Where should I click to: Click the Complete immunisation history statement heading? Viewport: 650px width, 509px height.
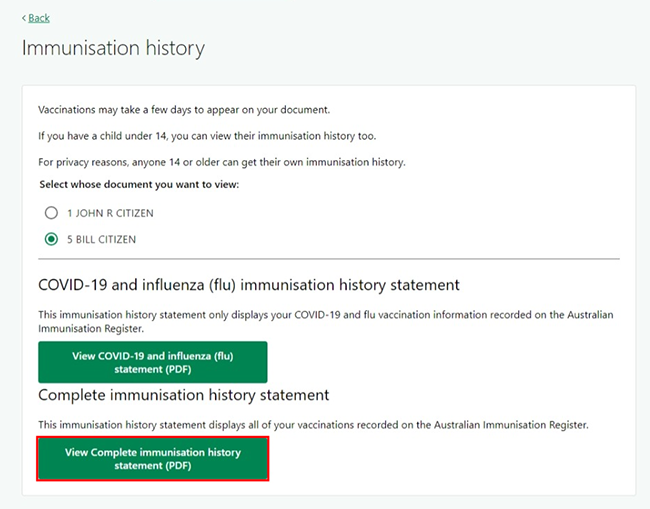point(184,395)
